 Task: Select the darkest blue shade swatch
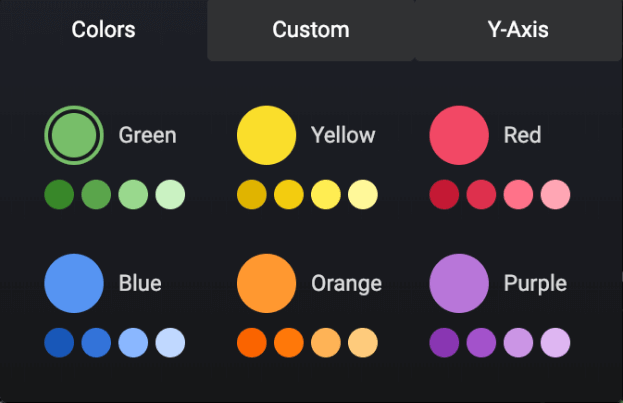pos(59,343)
